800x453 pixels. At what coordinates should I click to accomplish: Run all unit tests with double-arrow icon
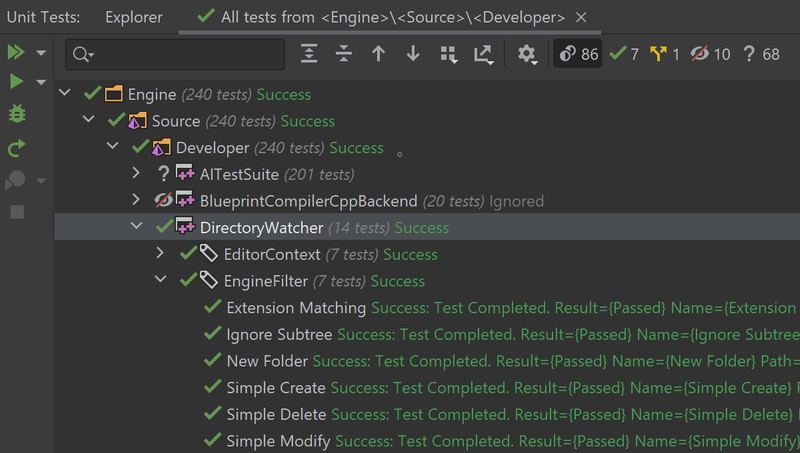click(x=16, y=52)
